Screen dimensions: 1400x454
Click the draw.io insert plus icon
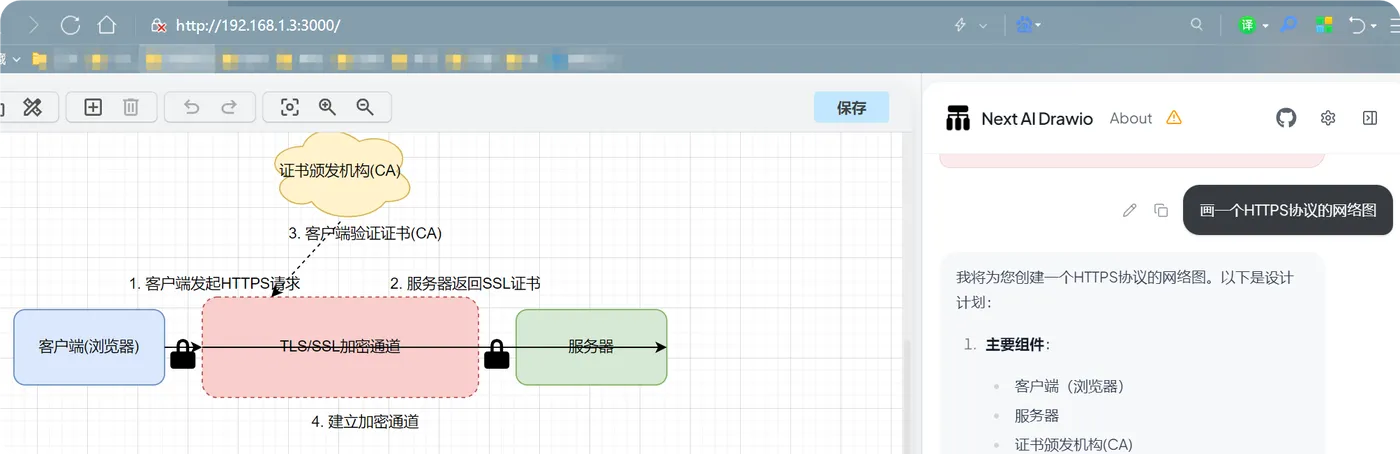[93, 107]
